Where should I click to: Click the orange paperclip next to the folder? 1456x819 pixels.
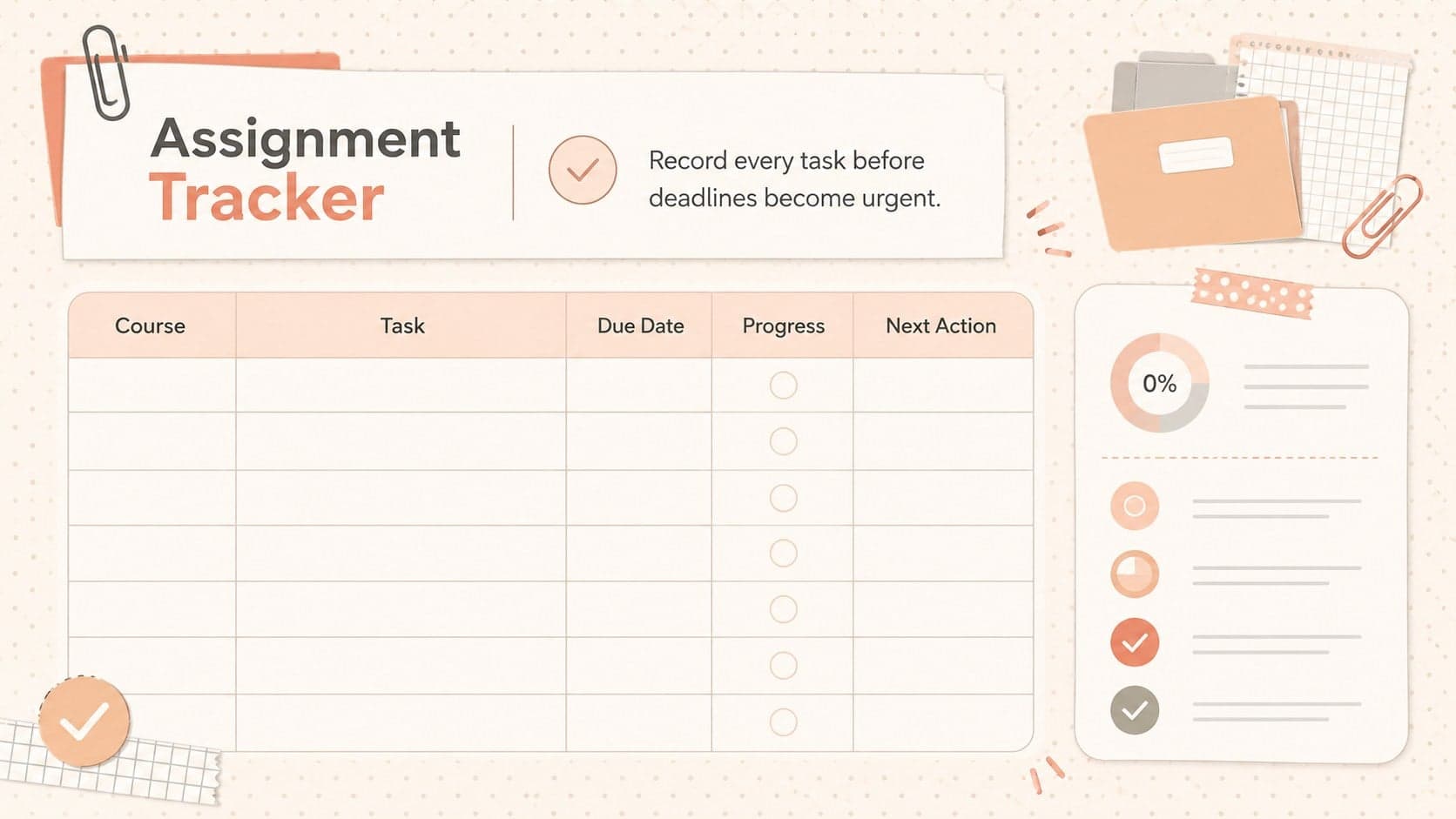pyautogui.click(x=1382, y=216)
